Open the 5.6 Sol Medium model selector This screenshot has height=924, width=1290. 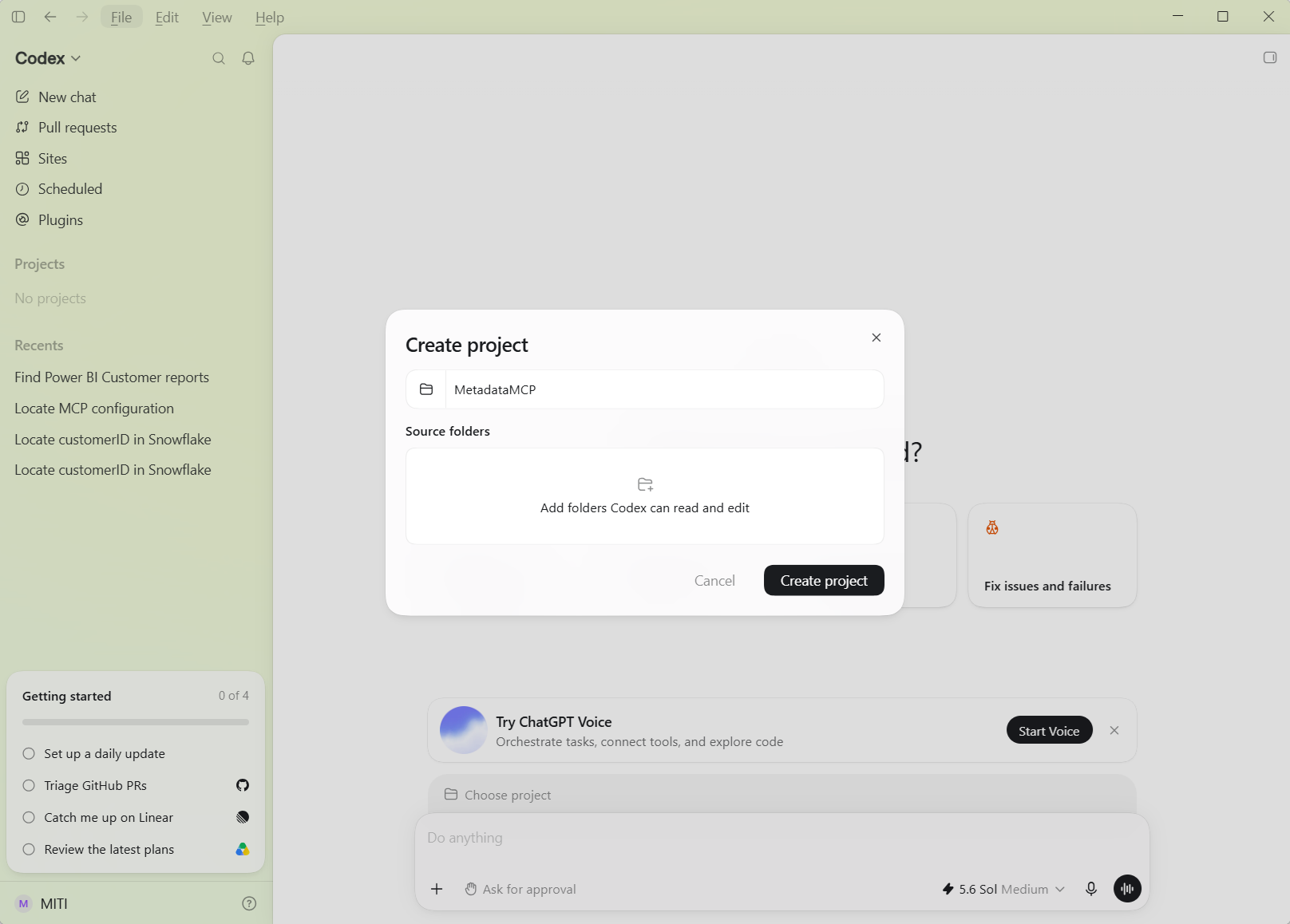point(1003,889)
